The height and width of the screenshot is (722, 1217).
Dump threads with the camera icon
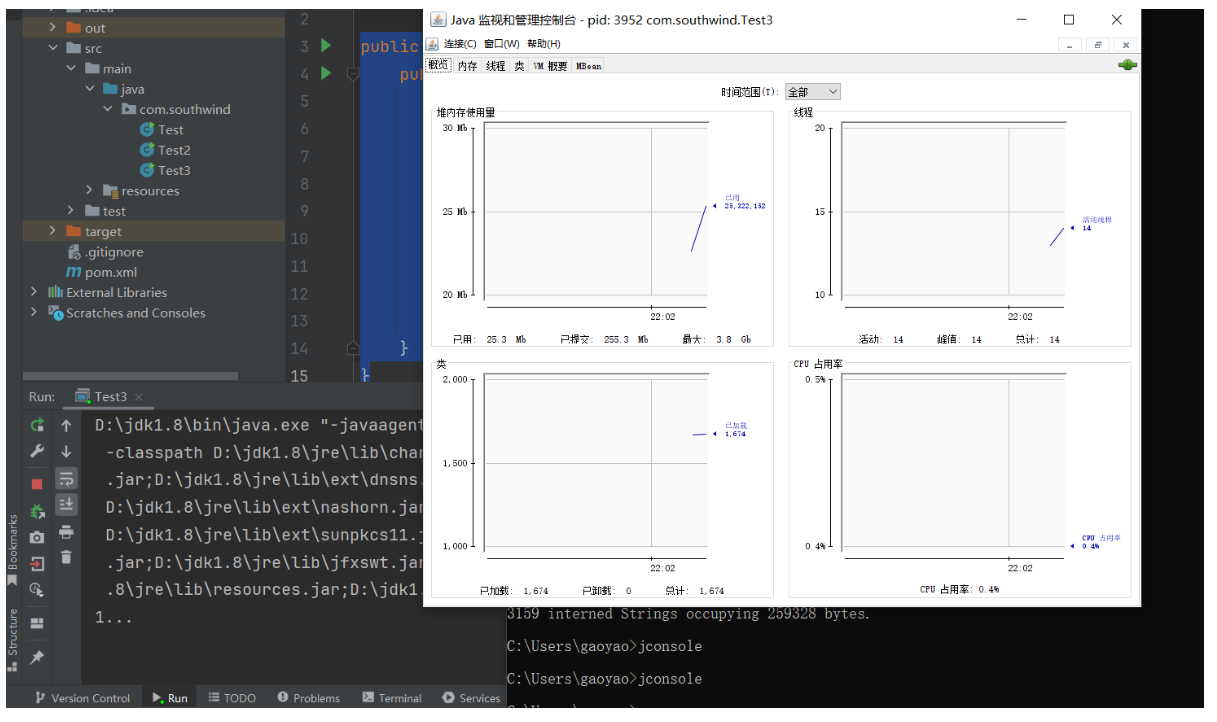37,537
